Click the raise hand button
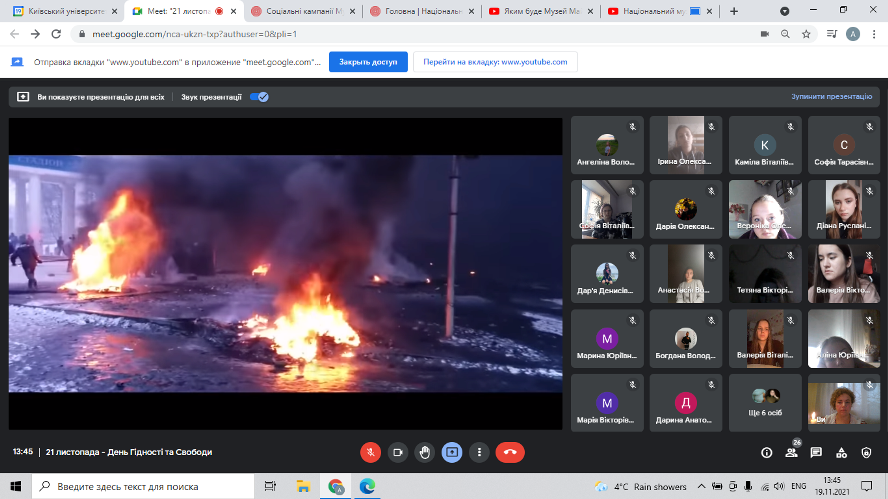The width and height of the screenshot is (888, 499). (x=425, y=452)
